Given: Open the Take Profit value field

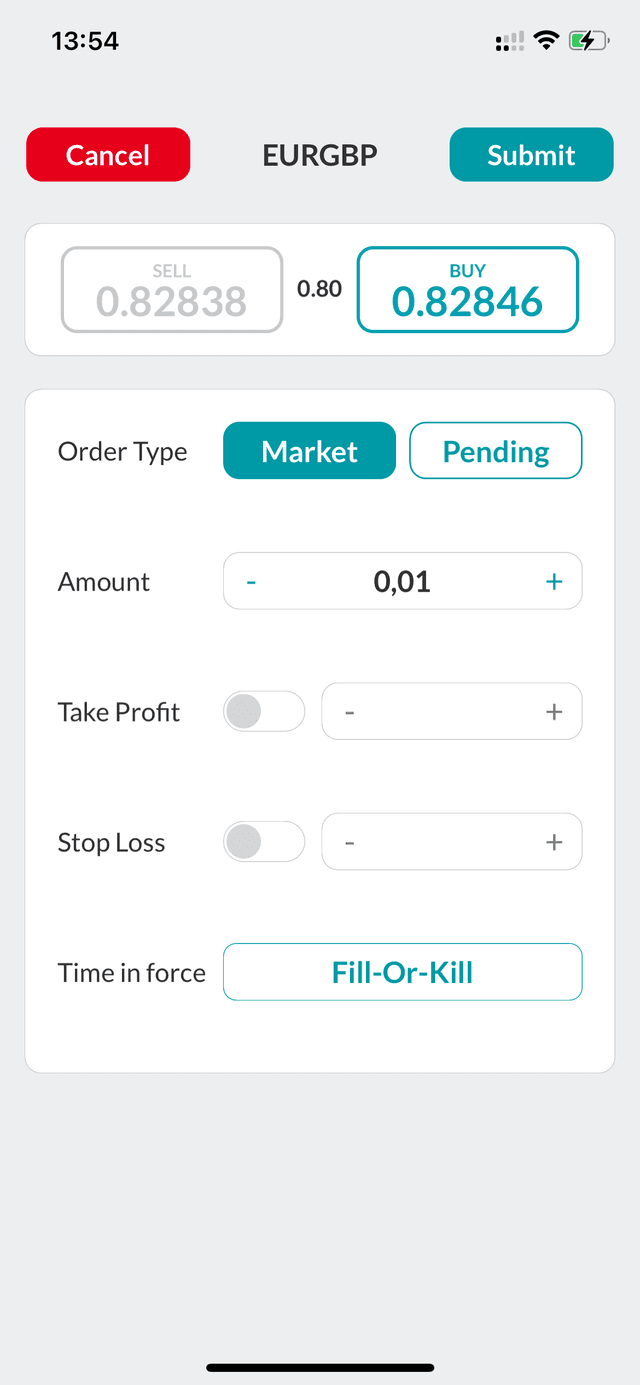Looking at the screenshot, I should [x=451, y=711].
